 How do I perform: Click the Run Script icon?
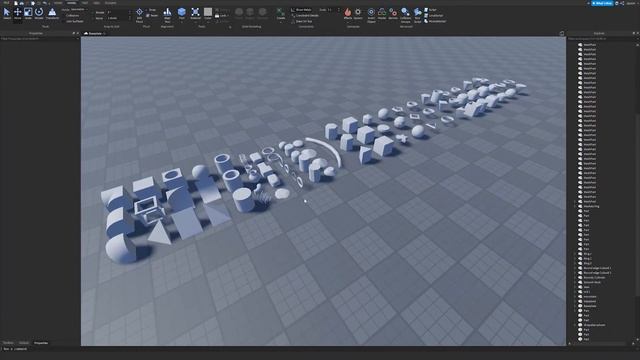click(x=418, y=14)
